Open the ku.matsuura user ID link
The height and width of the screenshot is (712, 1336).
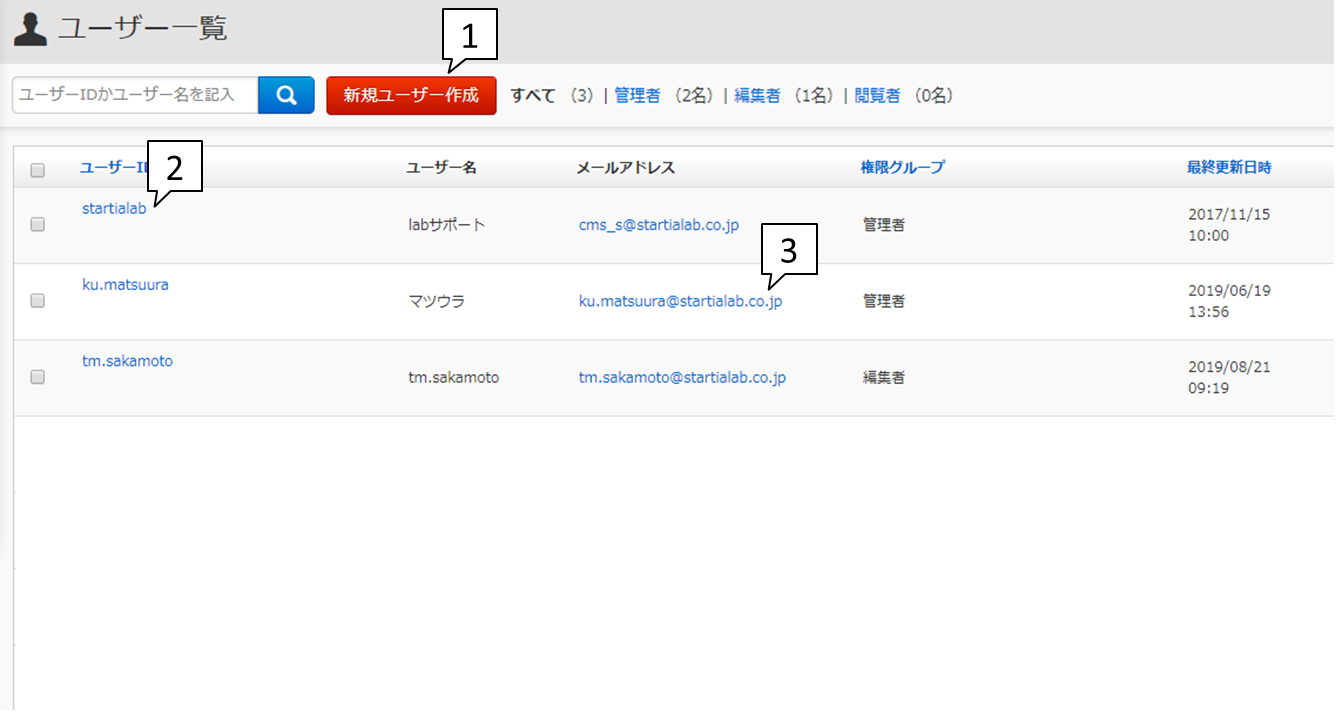(x=125, y=284)
